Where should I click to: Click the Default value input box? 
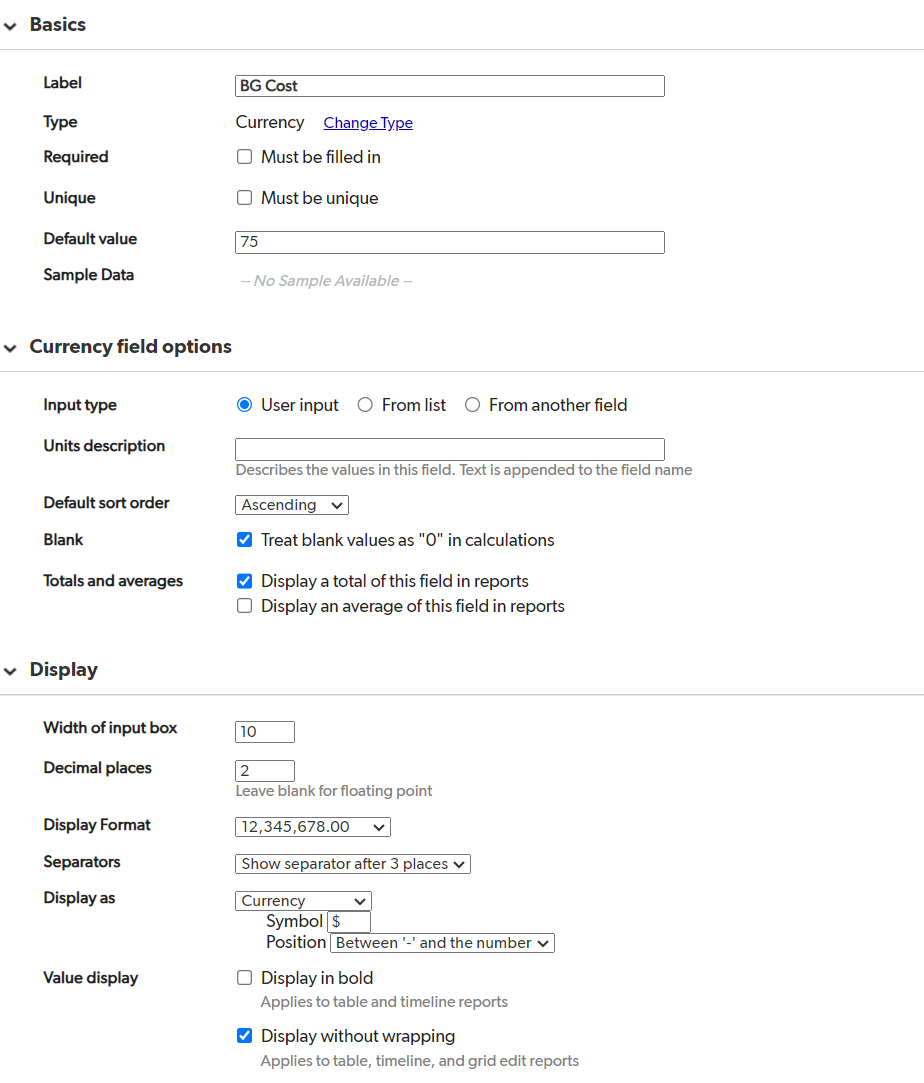coord(449,242)
